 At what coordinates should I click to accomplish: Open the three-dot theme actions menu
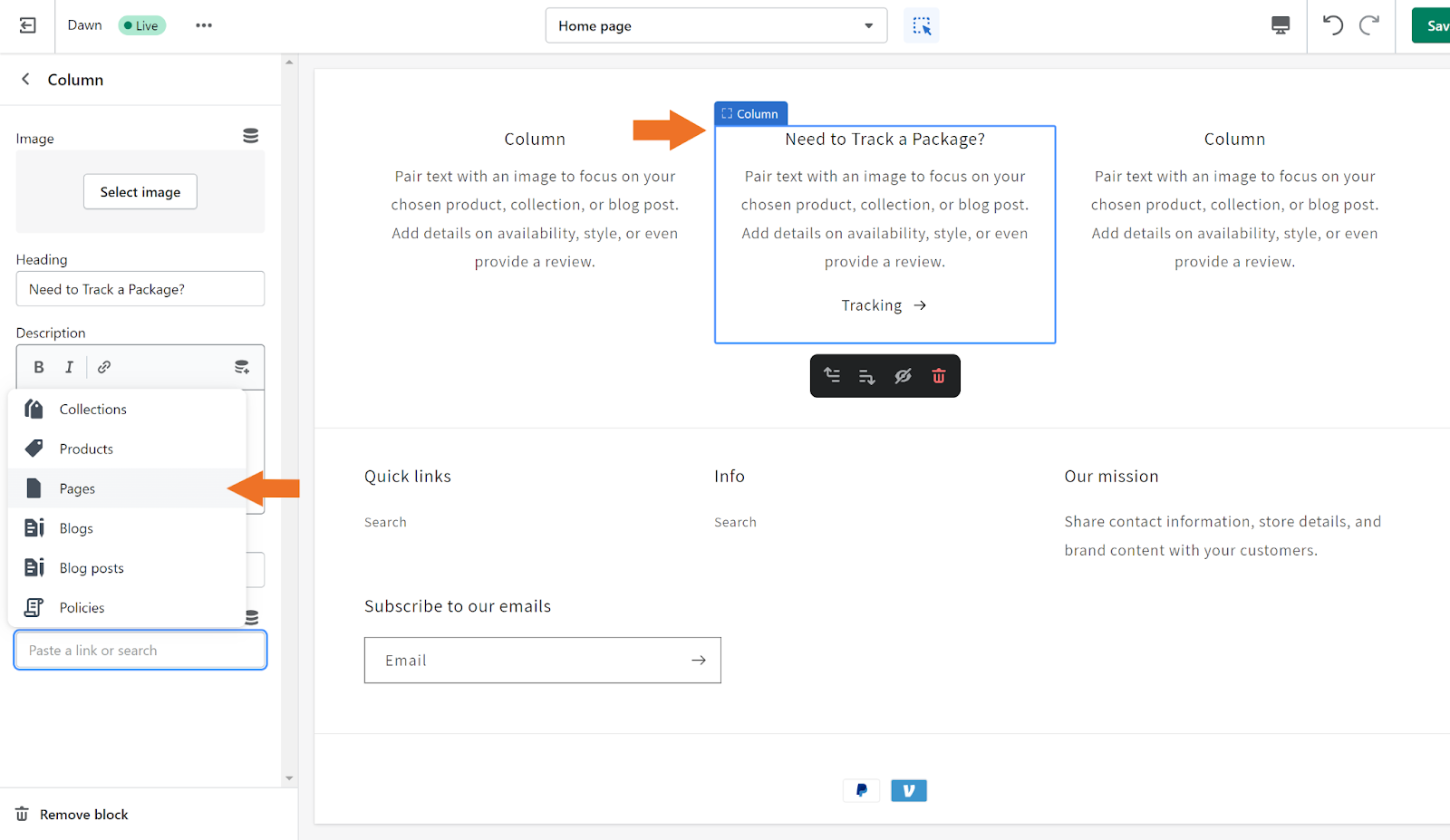(204, 25)
